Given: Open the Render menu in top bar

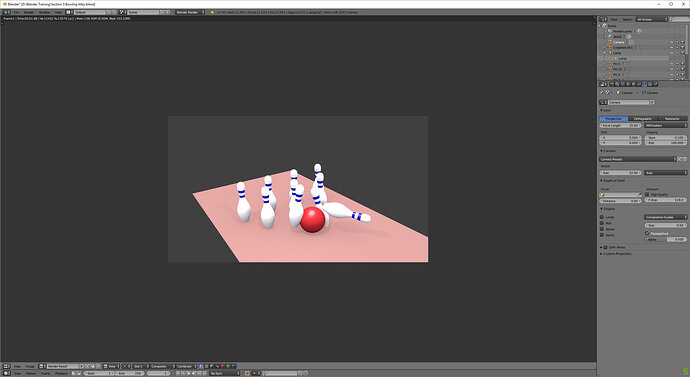Looking at the screenshot, I should point(29,12).
